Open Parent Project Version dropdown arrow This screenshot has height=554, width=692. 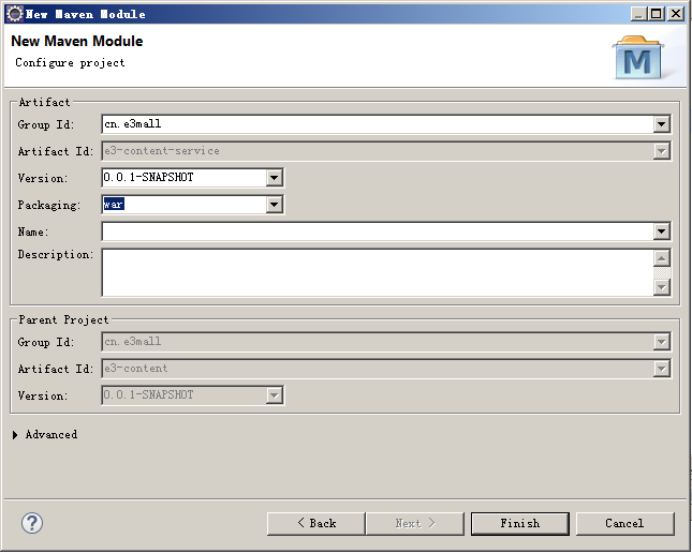coord(274,396)
